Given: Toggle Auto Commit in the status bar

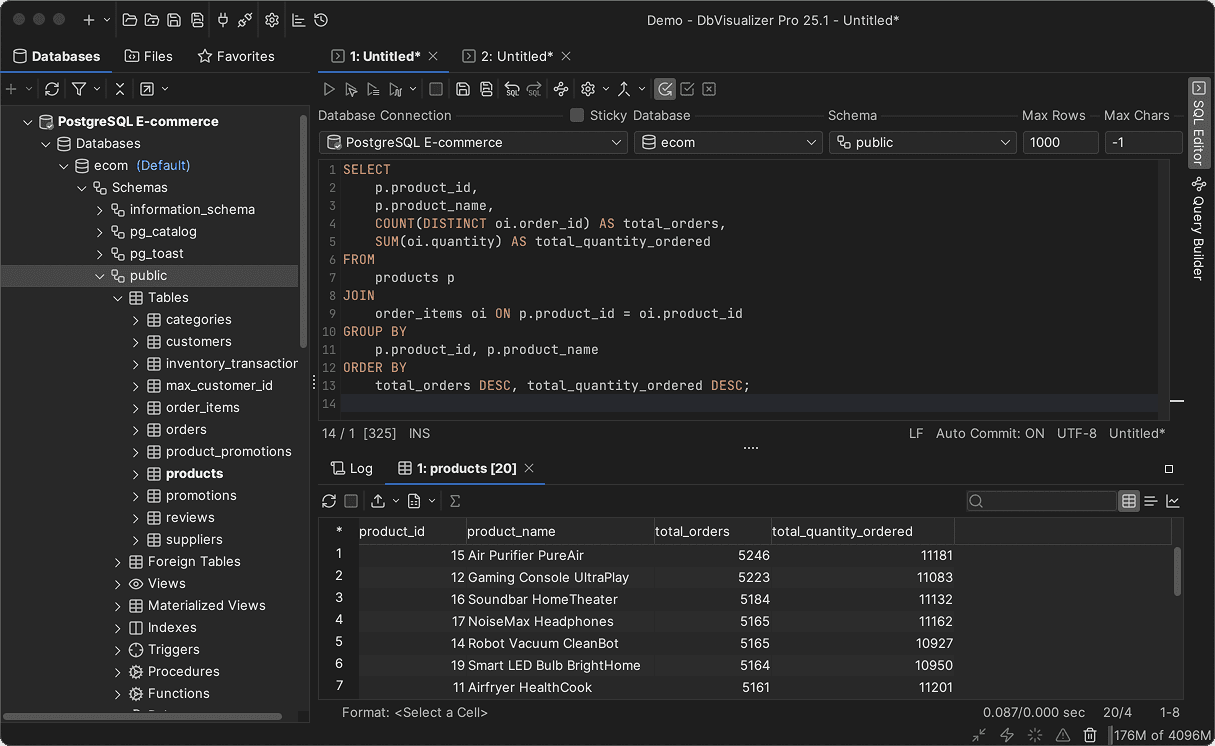Looking at the screenshot, I should pos(987,433).
